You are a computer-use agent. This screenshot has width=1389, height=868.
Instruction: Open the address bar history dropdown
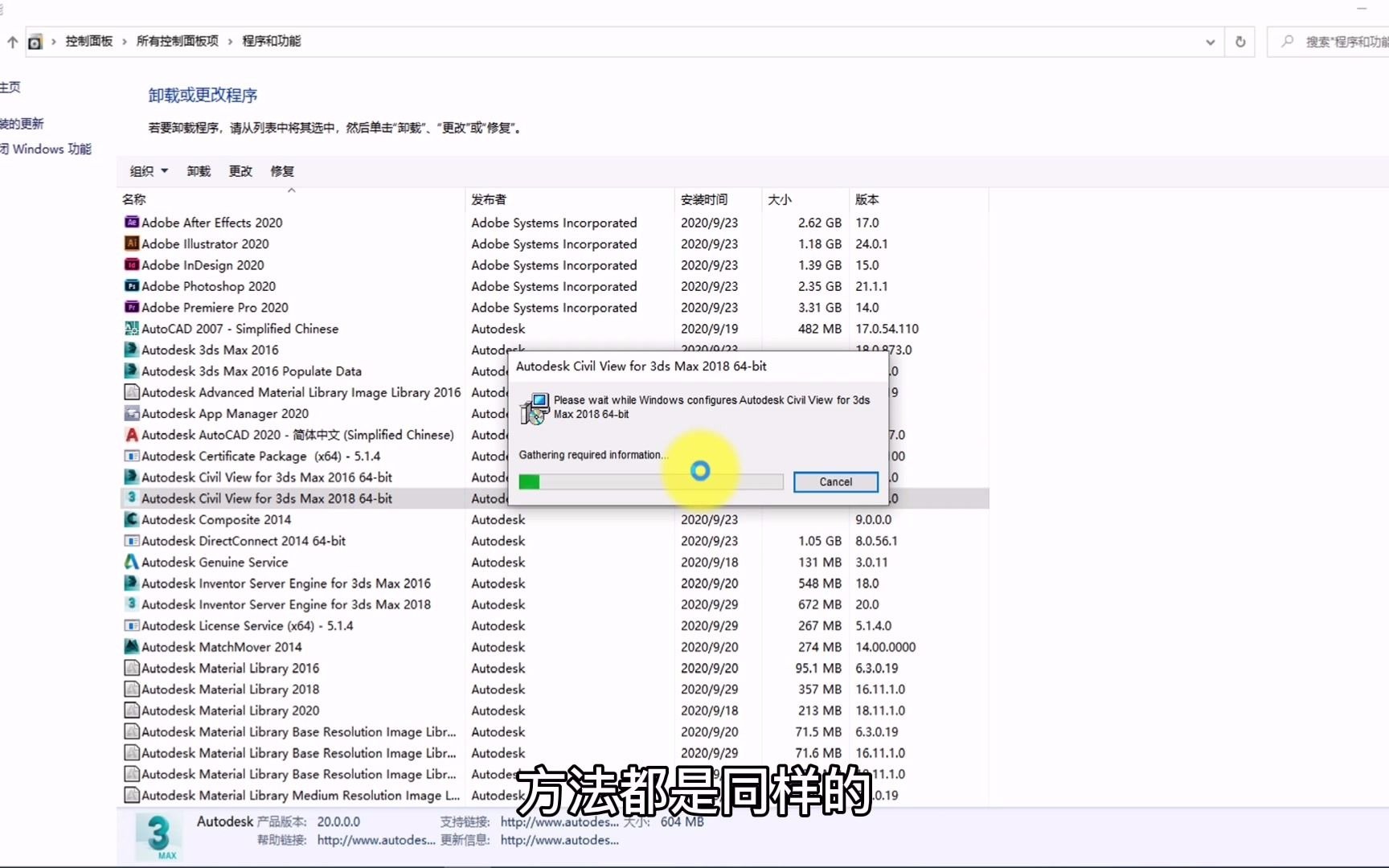coord(1210,41)
